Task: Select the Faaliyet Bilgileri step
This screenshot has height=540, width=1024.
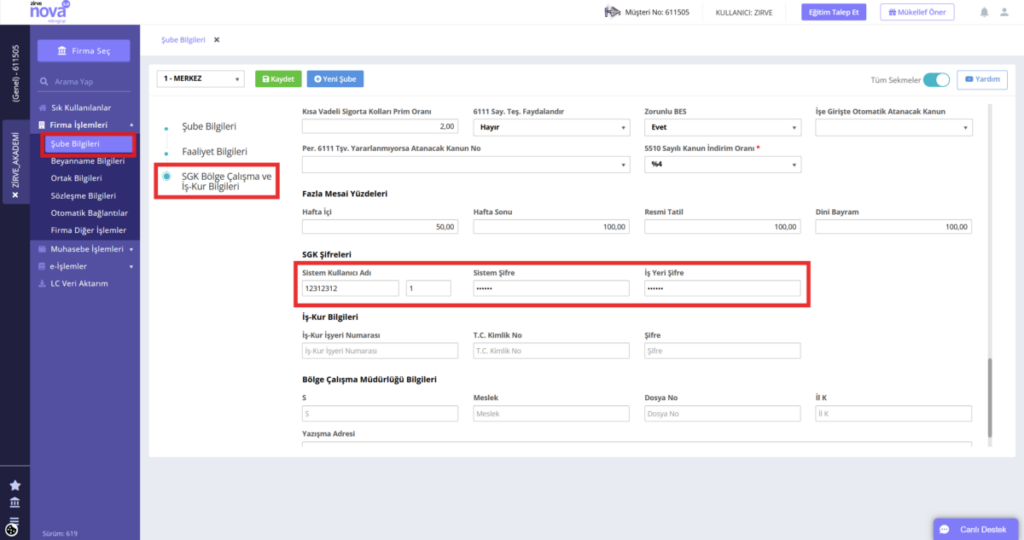Action: (x=214, y=151)
